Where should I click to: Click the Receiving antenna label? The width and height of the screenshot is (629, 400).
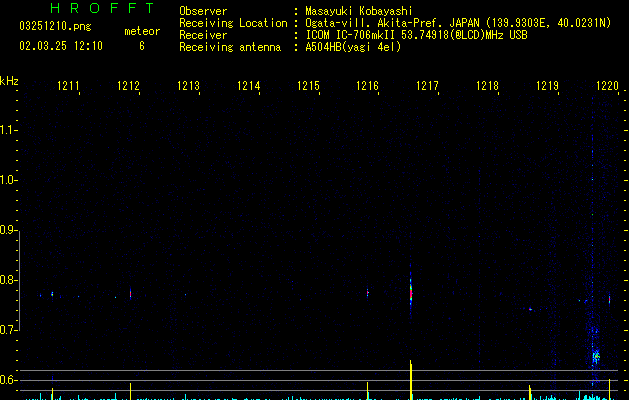click(x=230, y=47)
